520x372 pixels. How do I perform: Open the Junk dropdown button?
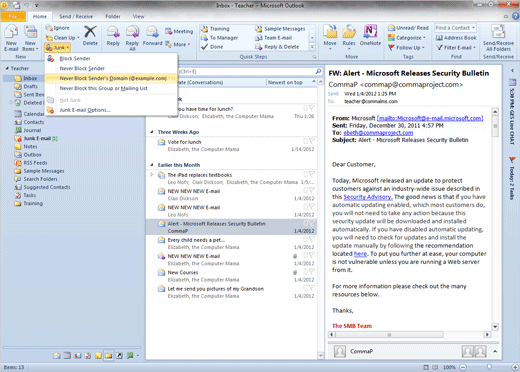point(57,48)
